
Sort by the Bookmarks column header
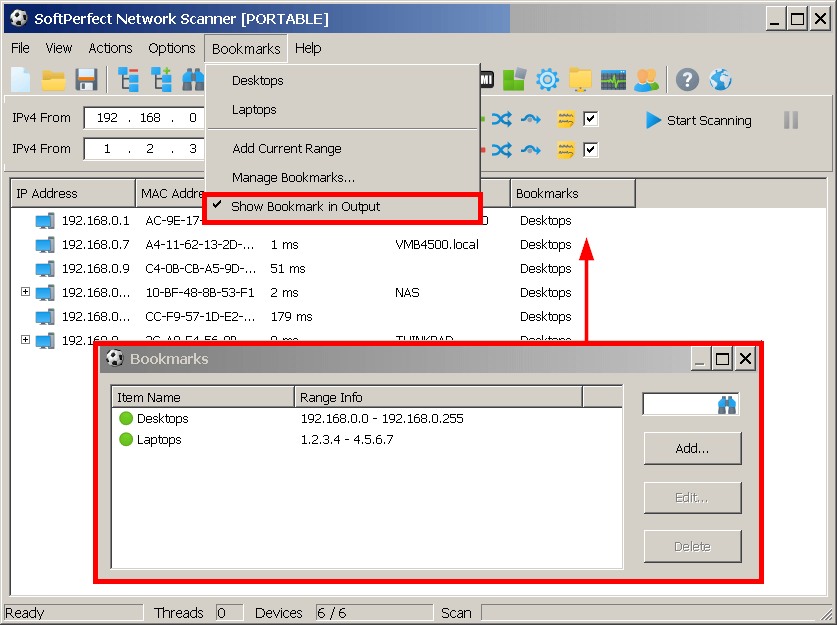(x=573, y=193)
